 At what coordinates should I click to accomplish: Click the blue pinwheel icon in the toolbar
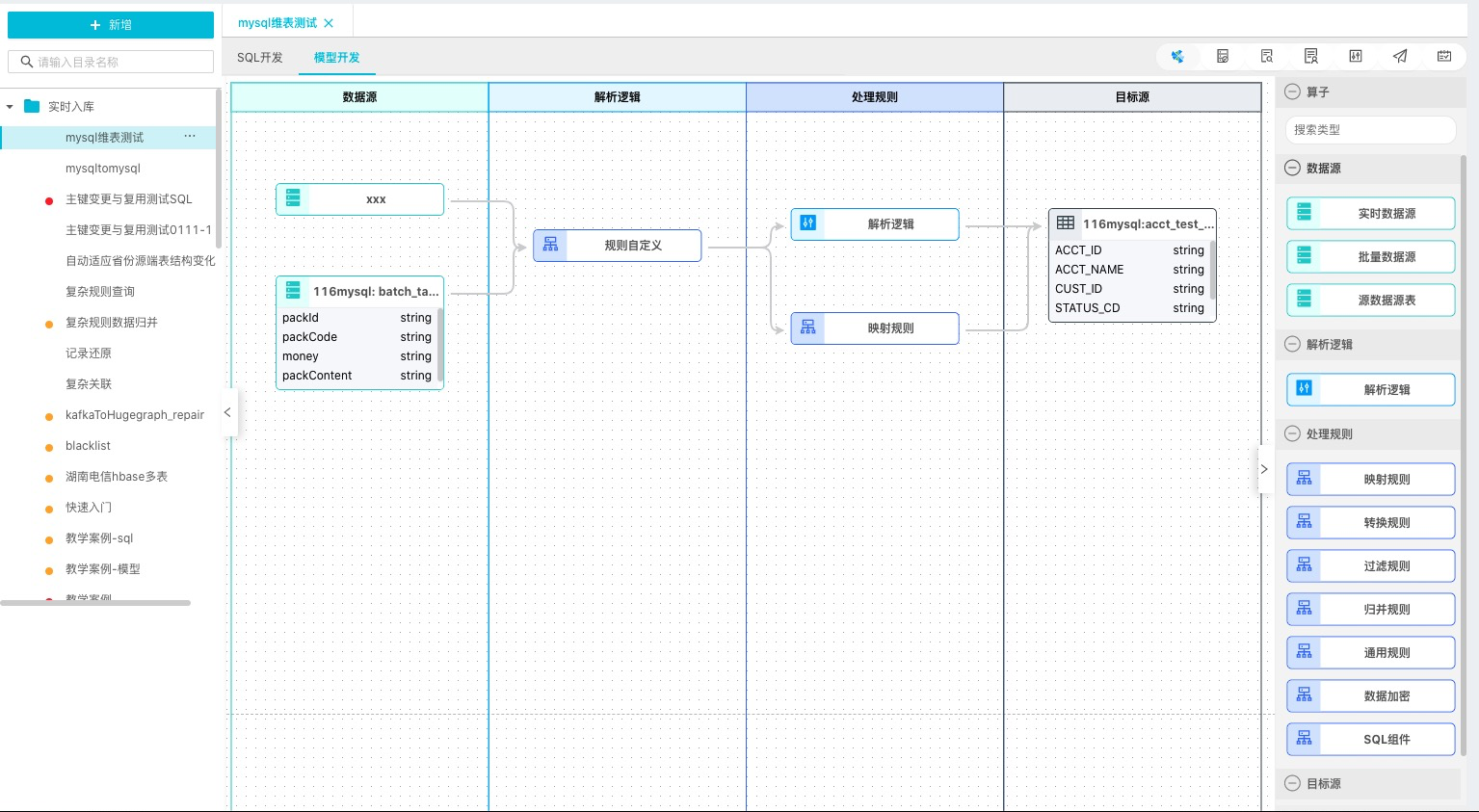coord(1177,57)
